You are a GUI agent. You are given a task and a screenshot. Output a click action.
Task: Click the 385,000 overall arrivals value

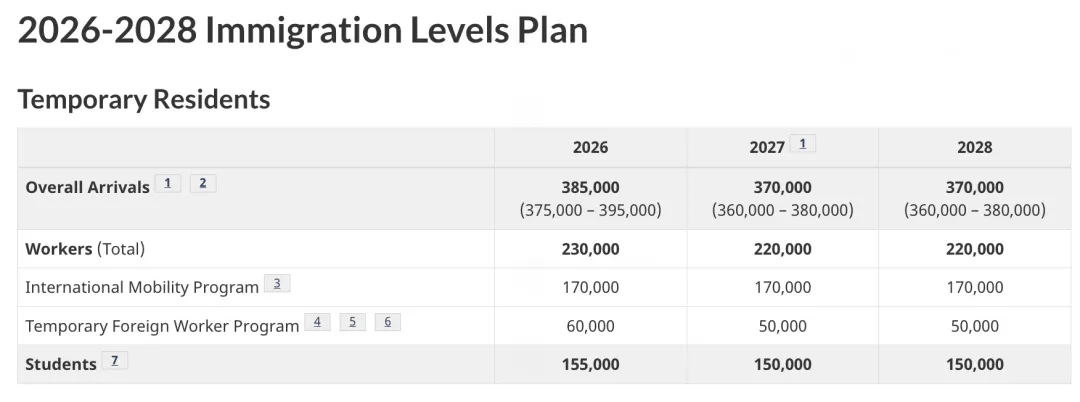[x=590, y=187]
